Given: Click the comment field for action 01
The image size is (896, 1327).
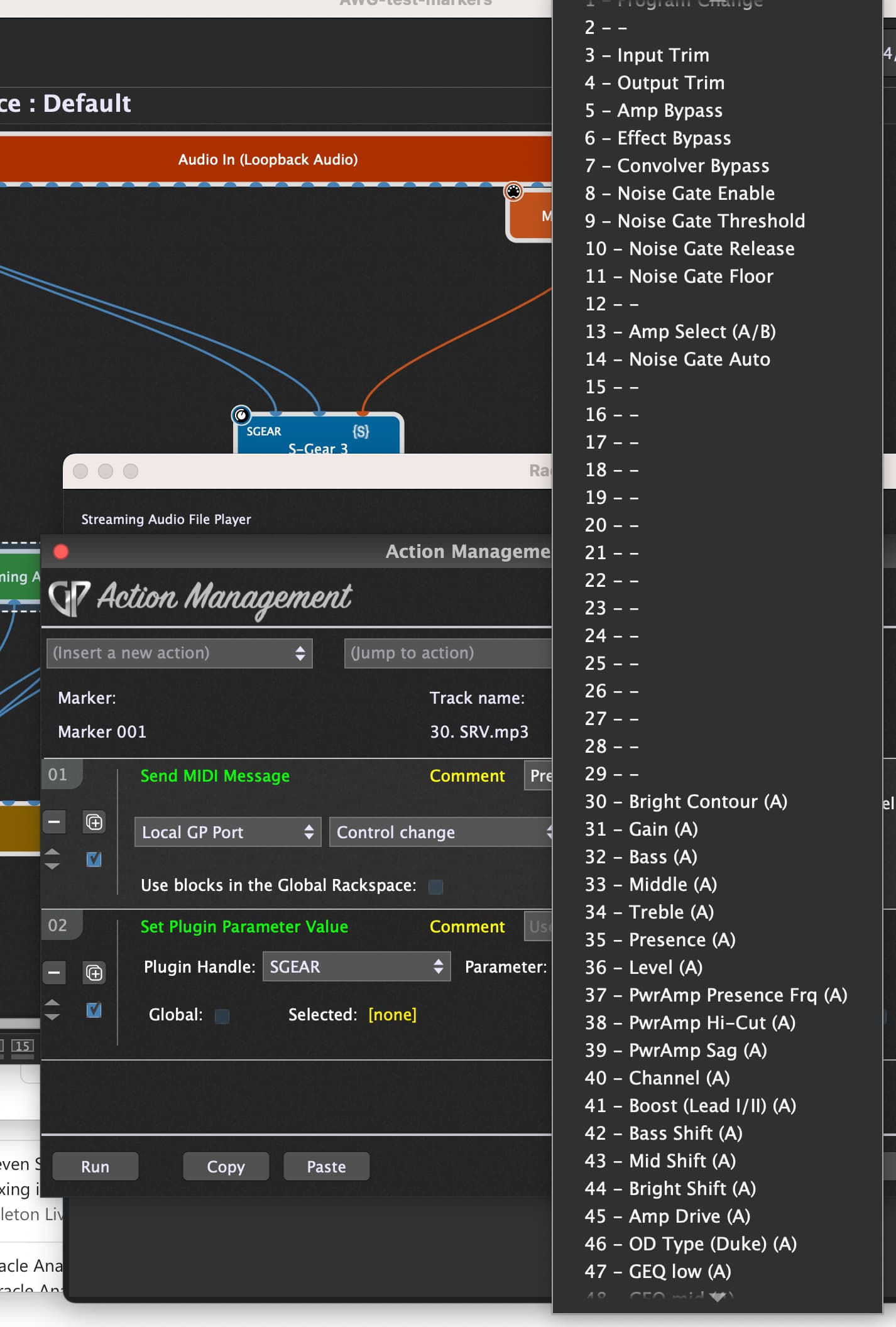Looking at the screenshot, I should point(538,775).
